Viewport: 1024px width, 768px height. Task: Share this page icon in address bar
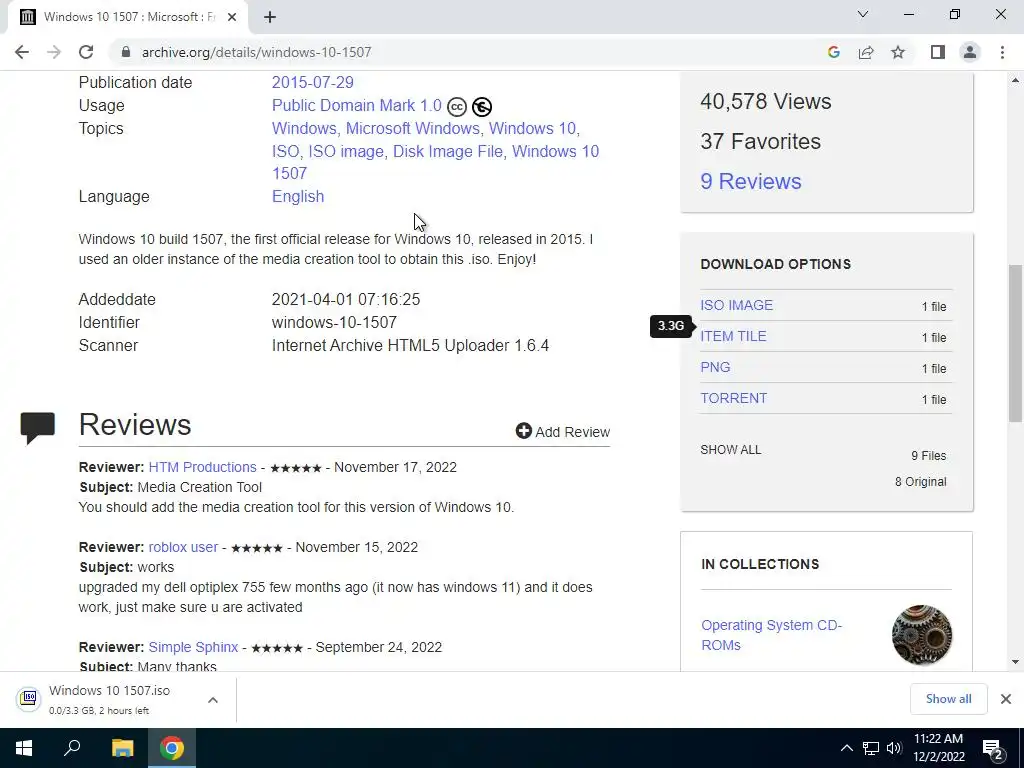tap(866, 52)
